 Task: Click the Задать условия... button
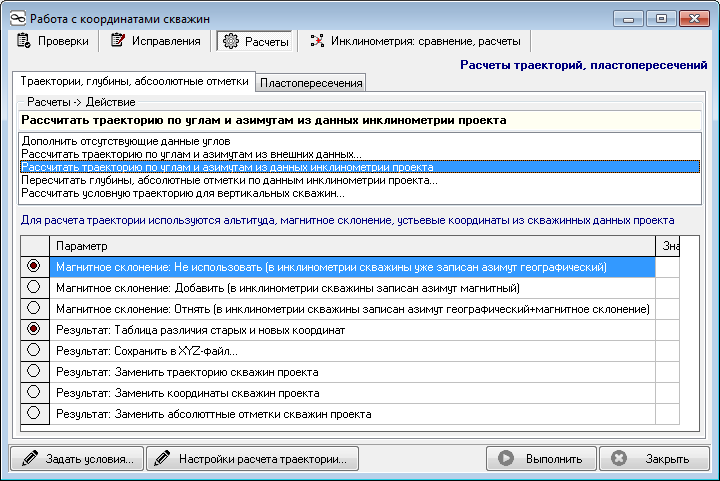tap(77, 459)
